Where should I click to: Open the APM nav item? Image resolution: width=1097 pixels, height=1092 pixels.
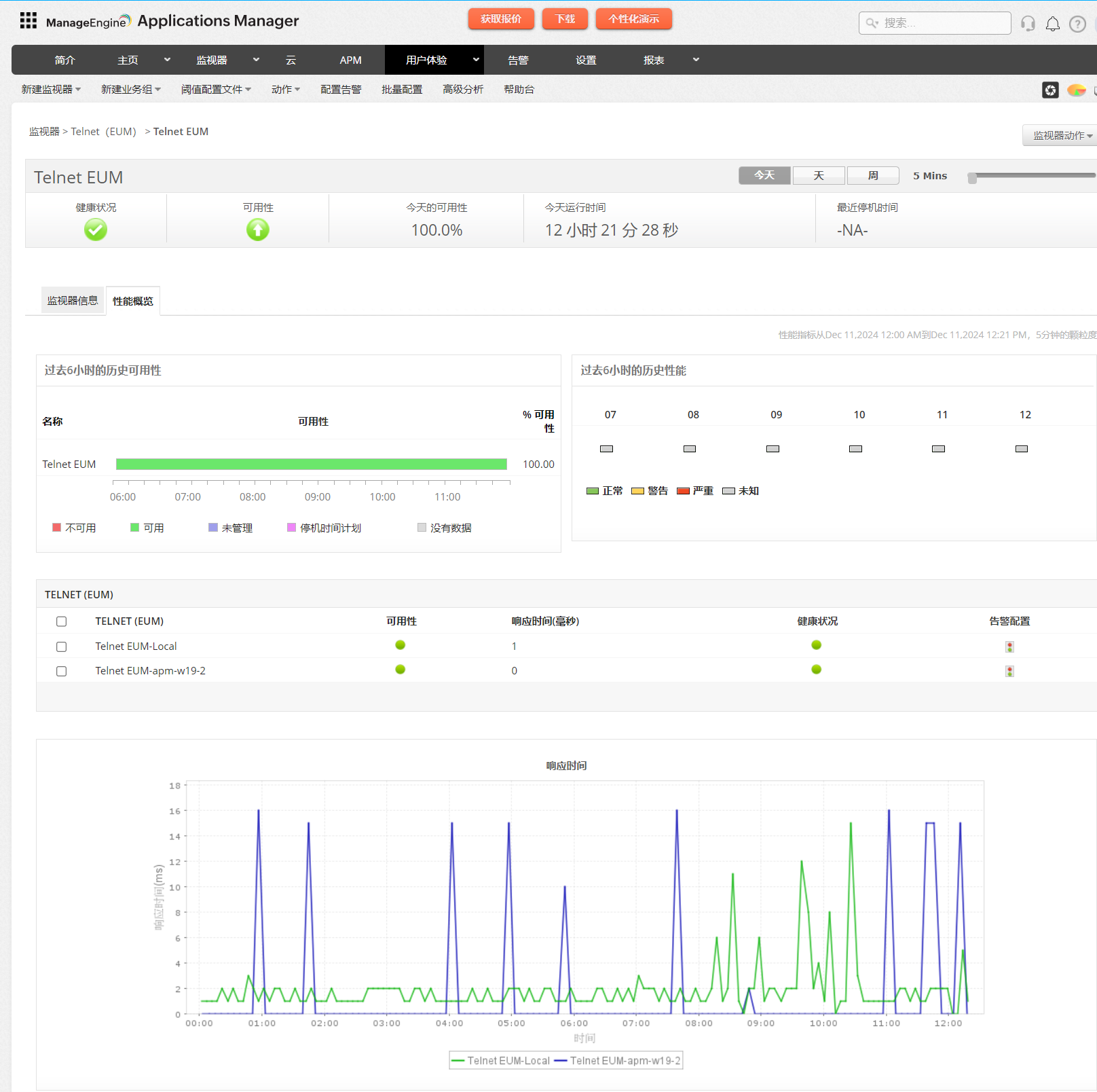pos(350,60)
